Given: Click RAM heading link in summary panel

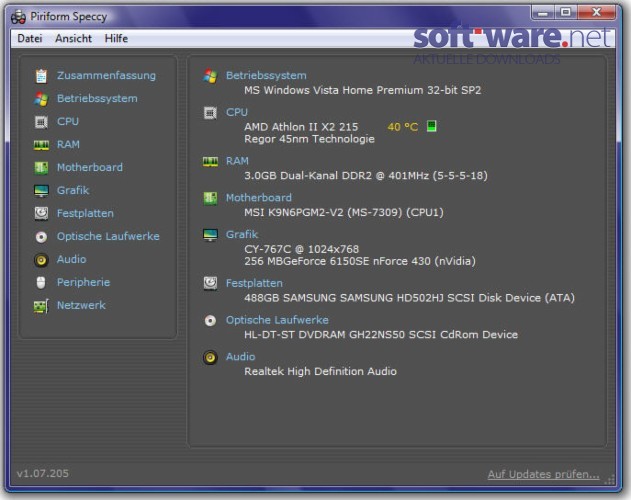Looking at the screenshot, I should coord(237,161).
